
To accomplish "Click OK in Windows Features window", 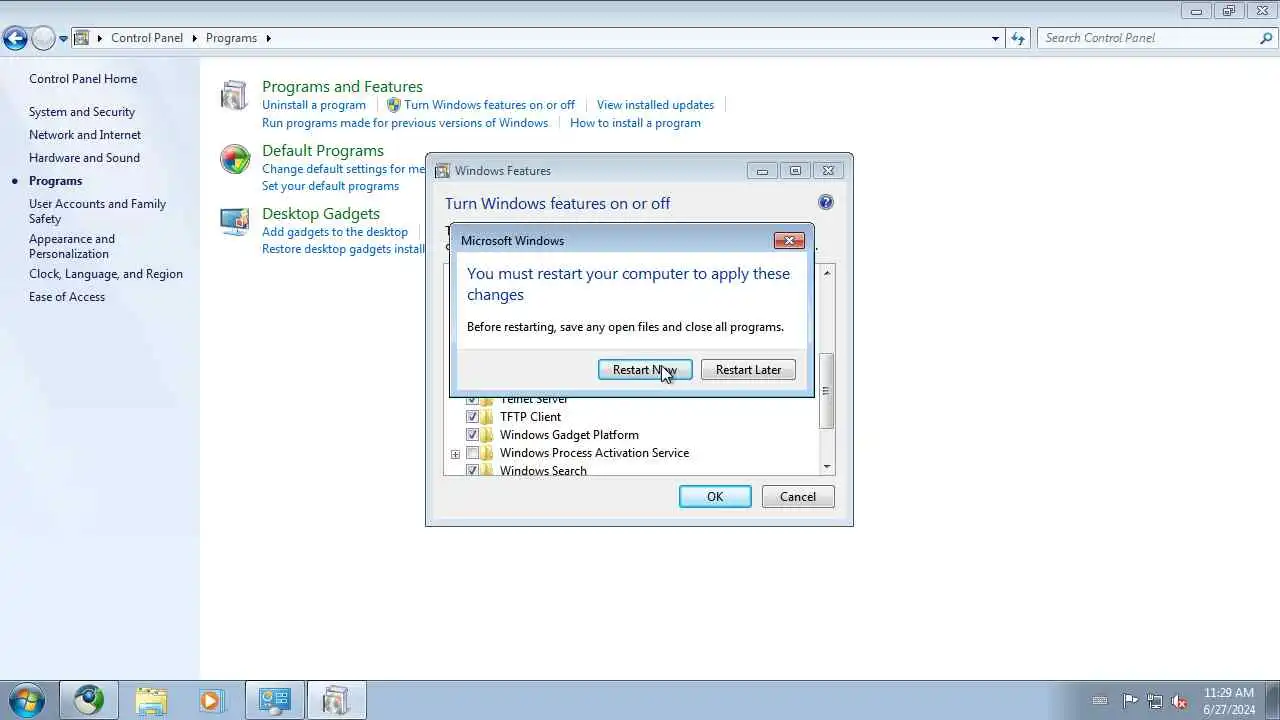I will point(715,497).
